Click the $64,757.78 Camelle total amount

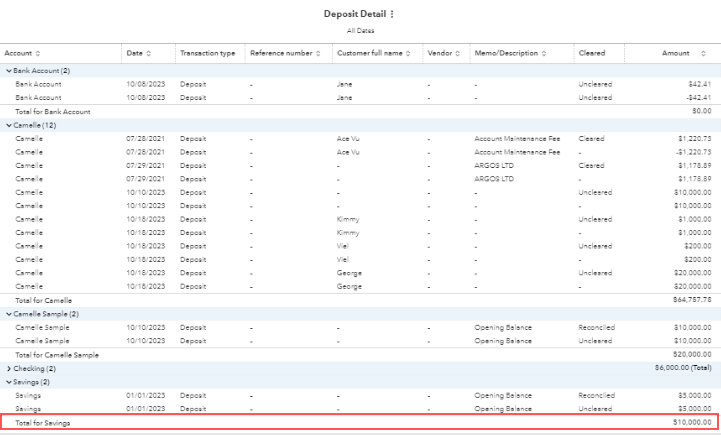click(692, 300)
